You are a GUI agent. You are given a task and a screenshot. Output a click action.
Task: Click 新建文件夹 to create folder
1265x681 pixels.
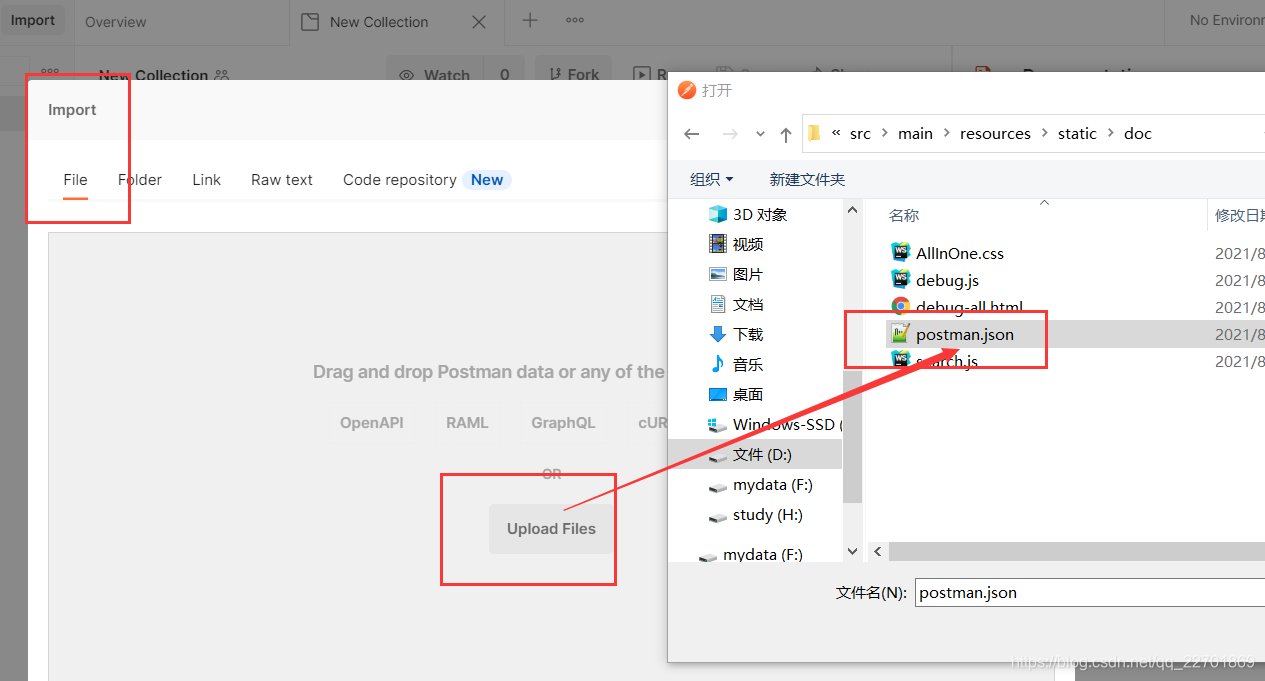[807, 179]
